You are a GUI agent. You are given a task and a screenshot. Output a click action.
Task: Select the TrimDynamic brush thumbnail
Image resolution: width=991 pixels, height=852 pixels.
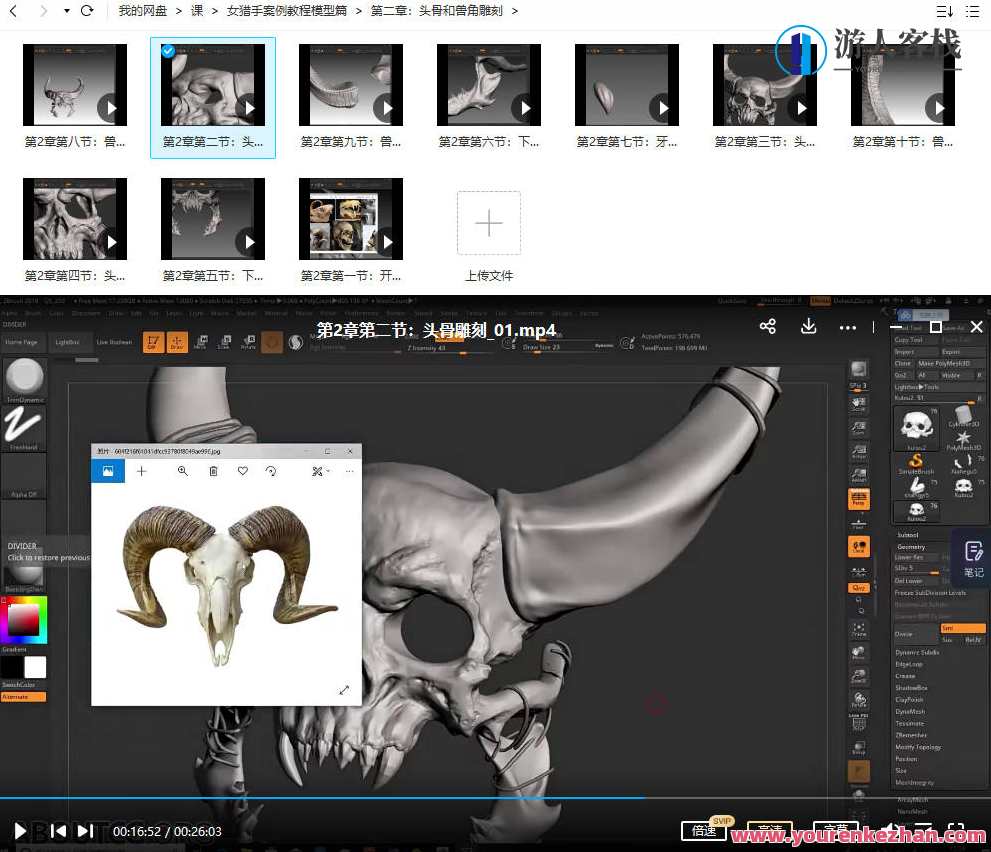click(x=24, y=378)
